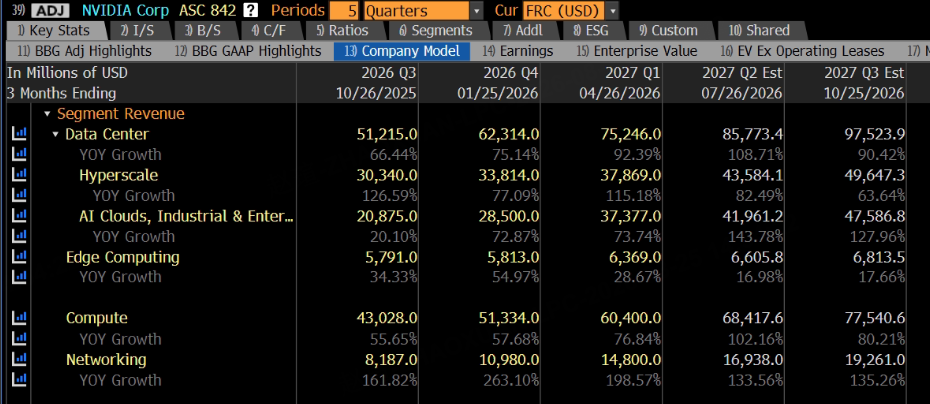Viewport: 930px width, 404px height.
Task: Open chart icon for Data Center row
Action: [x=19, y=134]
